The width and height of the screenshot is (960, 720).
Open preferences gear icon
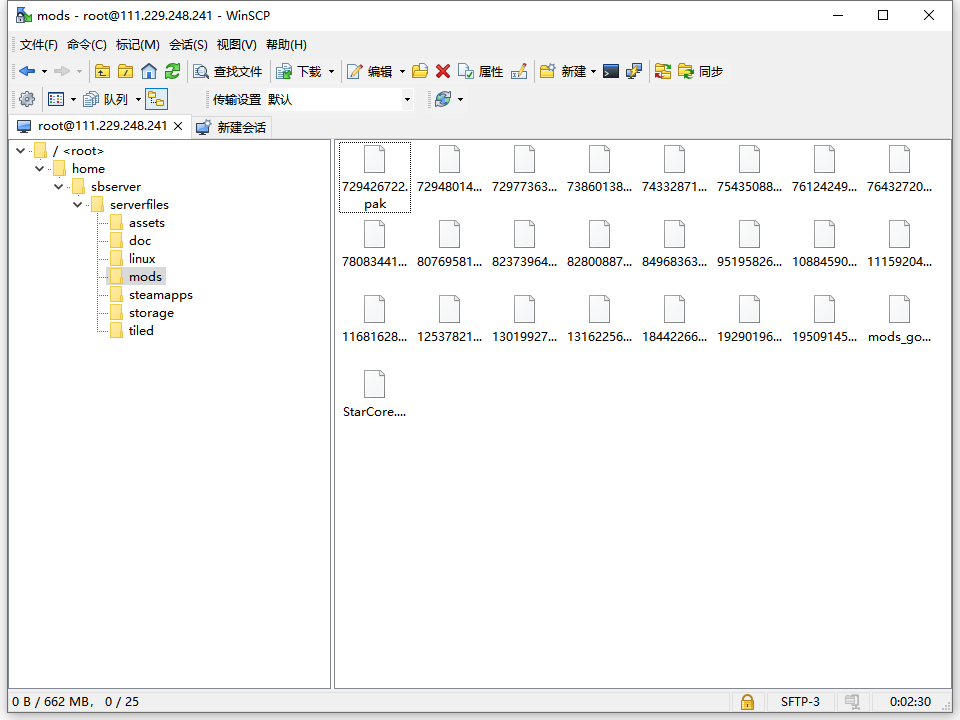(x=27, y=99)
